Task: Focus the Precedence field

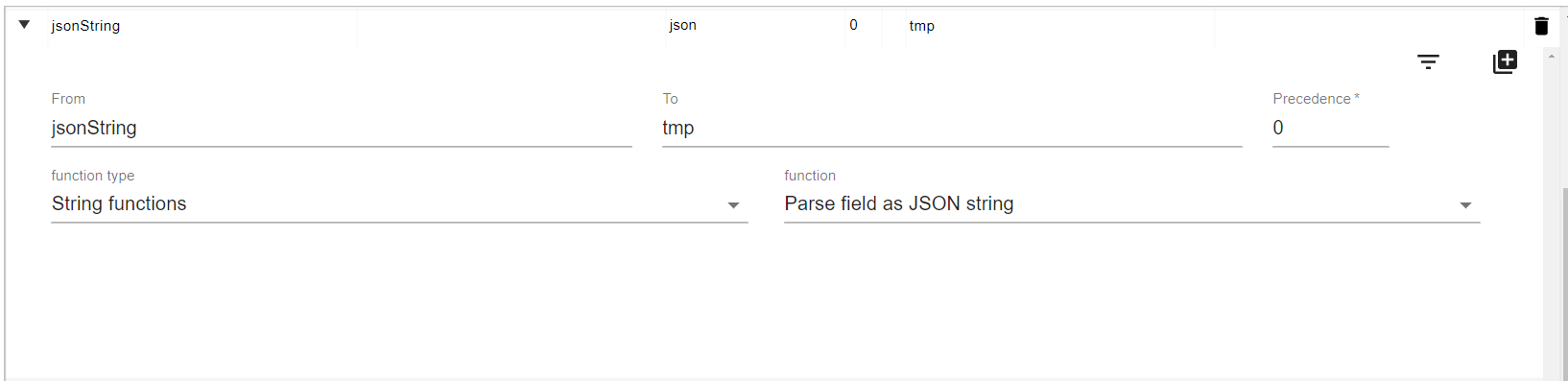Action: click(x=1330, y=129)
